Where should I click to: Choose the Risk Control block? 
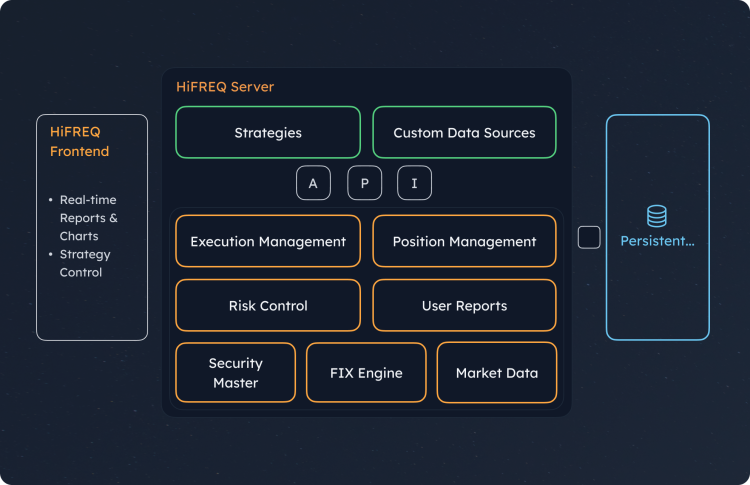pos(268,305)
